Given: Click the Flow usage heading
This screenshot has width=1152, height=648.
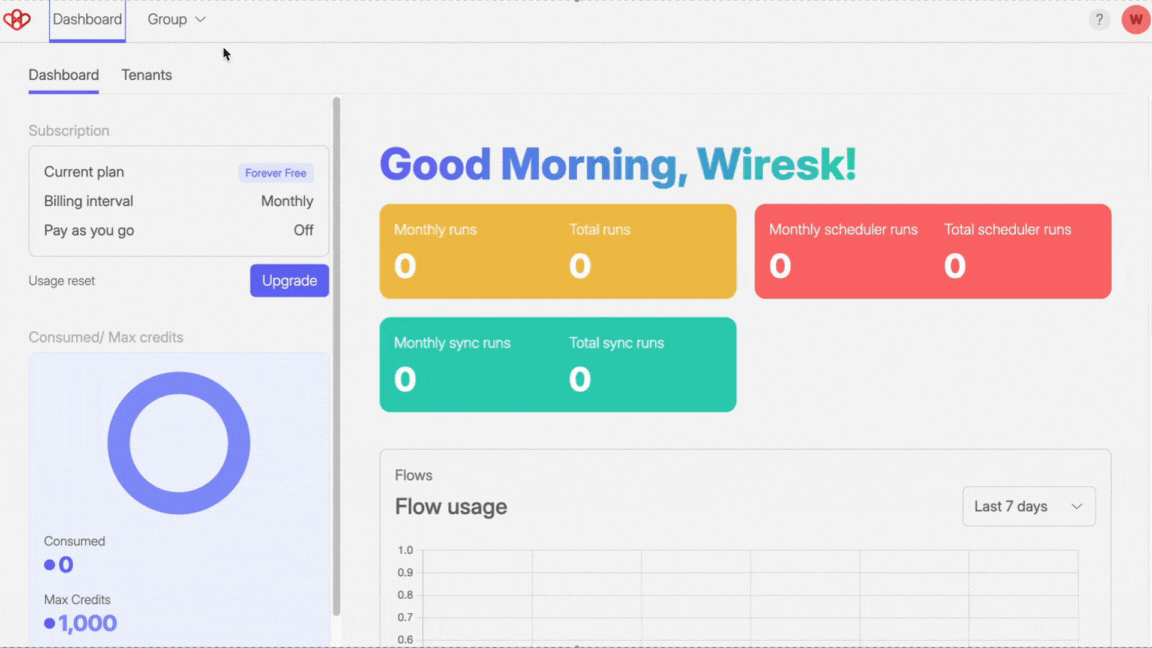Looking at the screenshot, I should coord(451,507).
